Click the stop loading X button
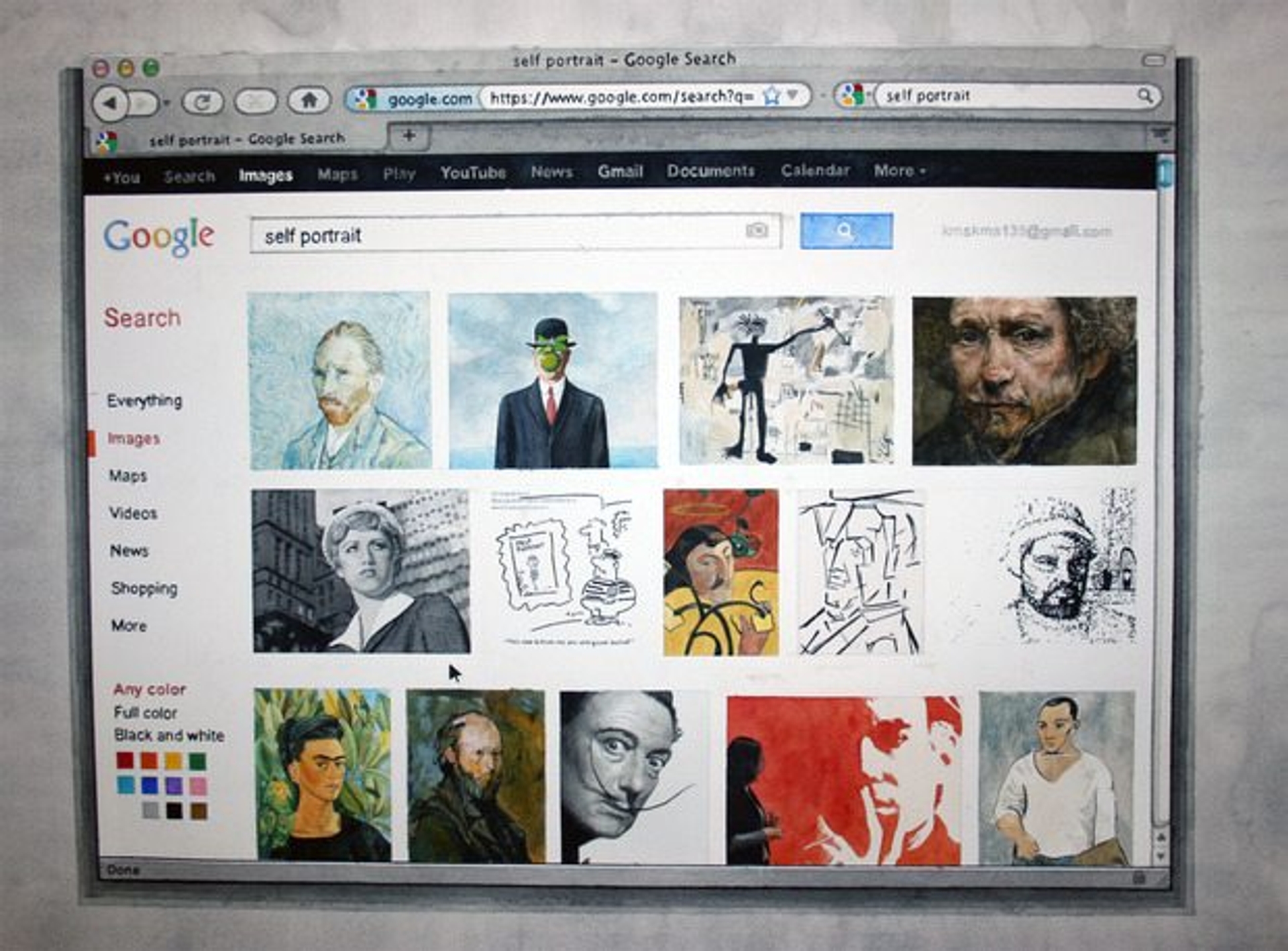 pos(256,101)
